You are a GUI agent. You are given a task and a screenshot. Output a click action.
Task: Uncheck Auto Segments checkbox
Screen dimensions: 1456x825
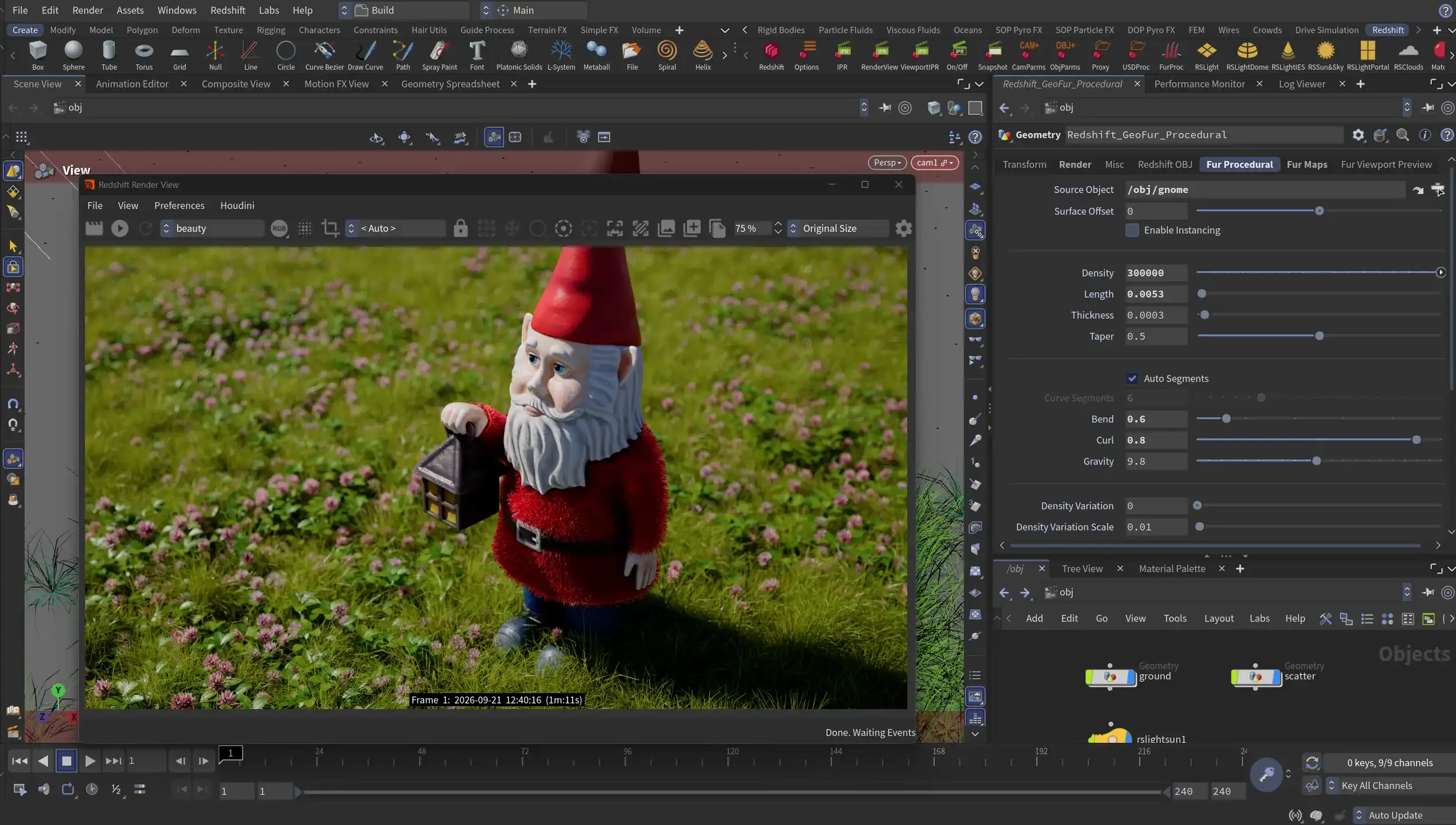[1132, 379]
